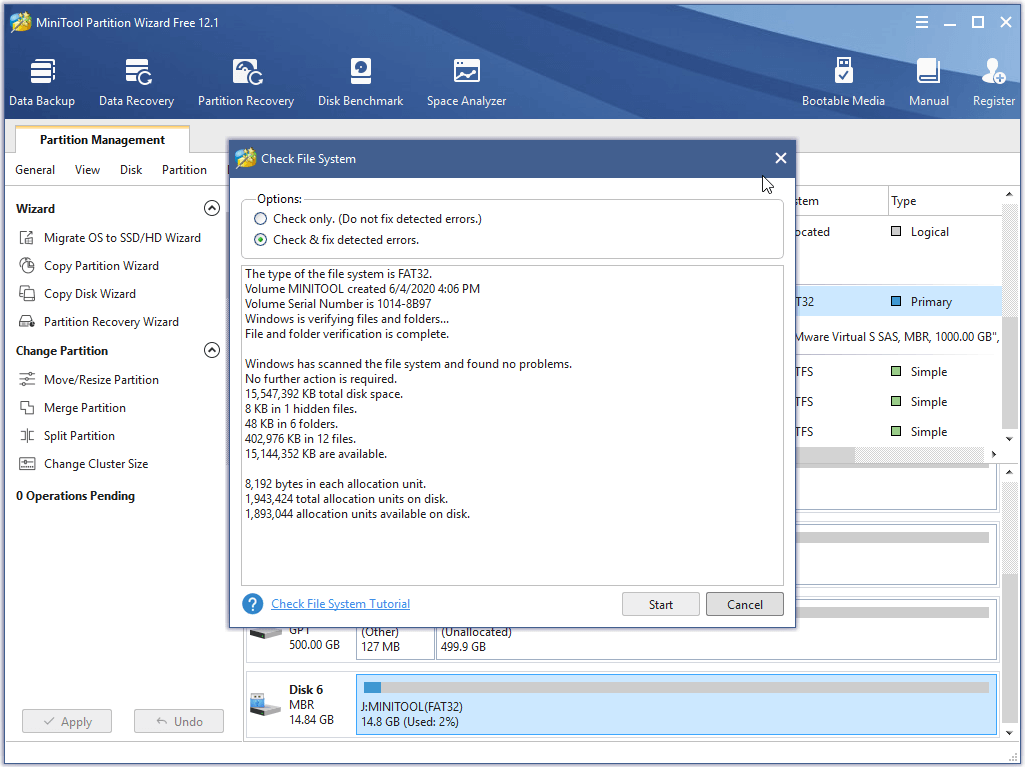Select Check & fix detected errors option

point(260,240)
